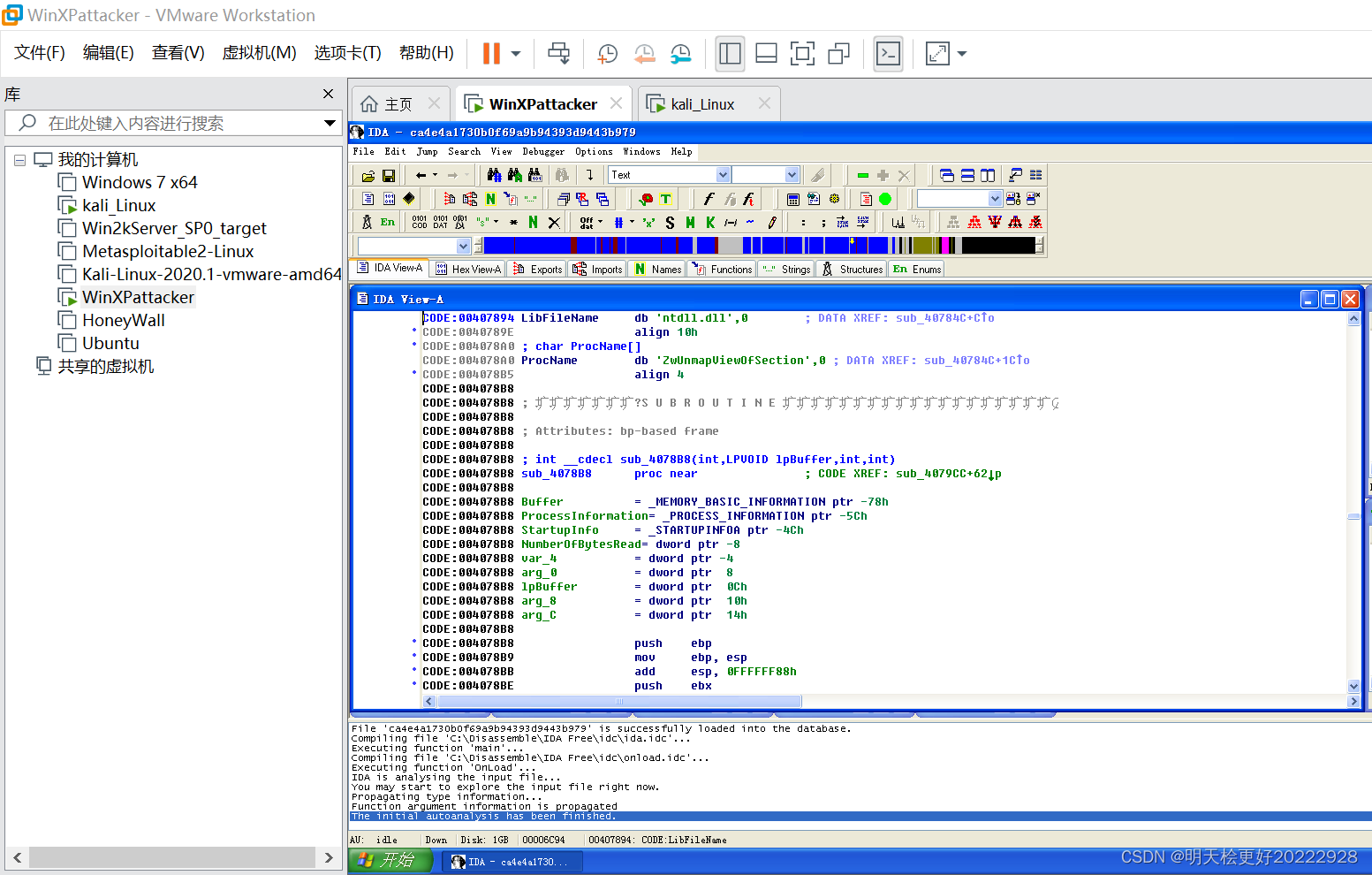Click the red flower graph icon
The height and width of the screenshot is (875, 1372).
click(646, 199)
